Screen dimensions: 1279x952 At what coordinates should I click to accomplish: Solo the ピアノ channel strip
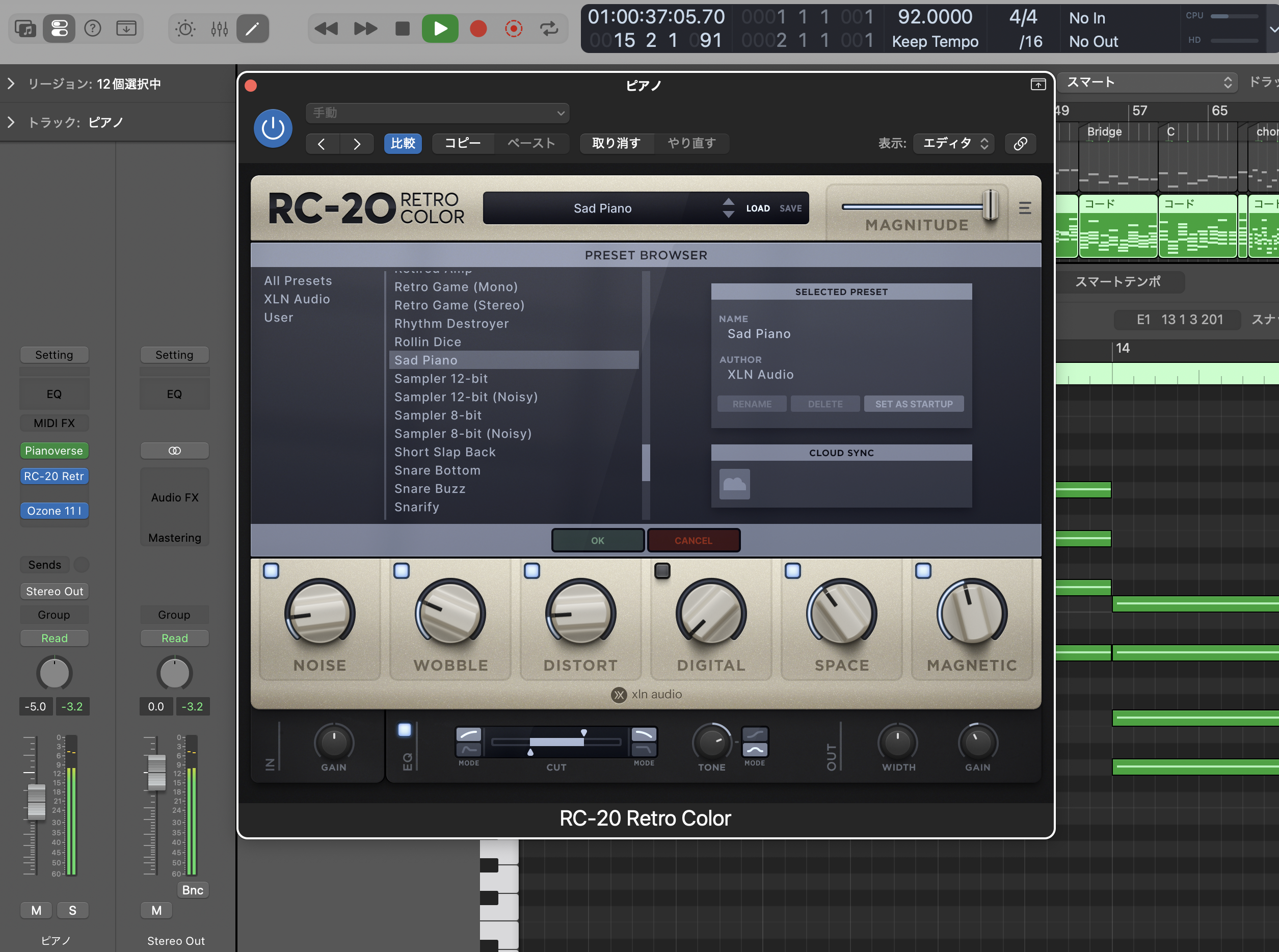tap(72, 911)
